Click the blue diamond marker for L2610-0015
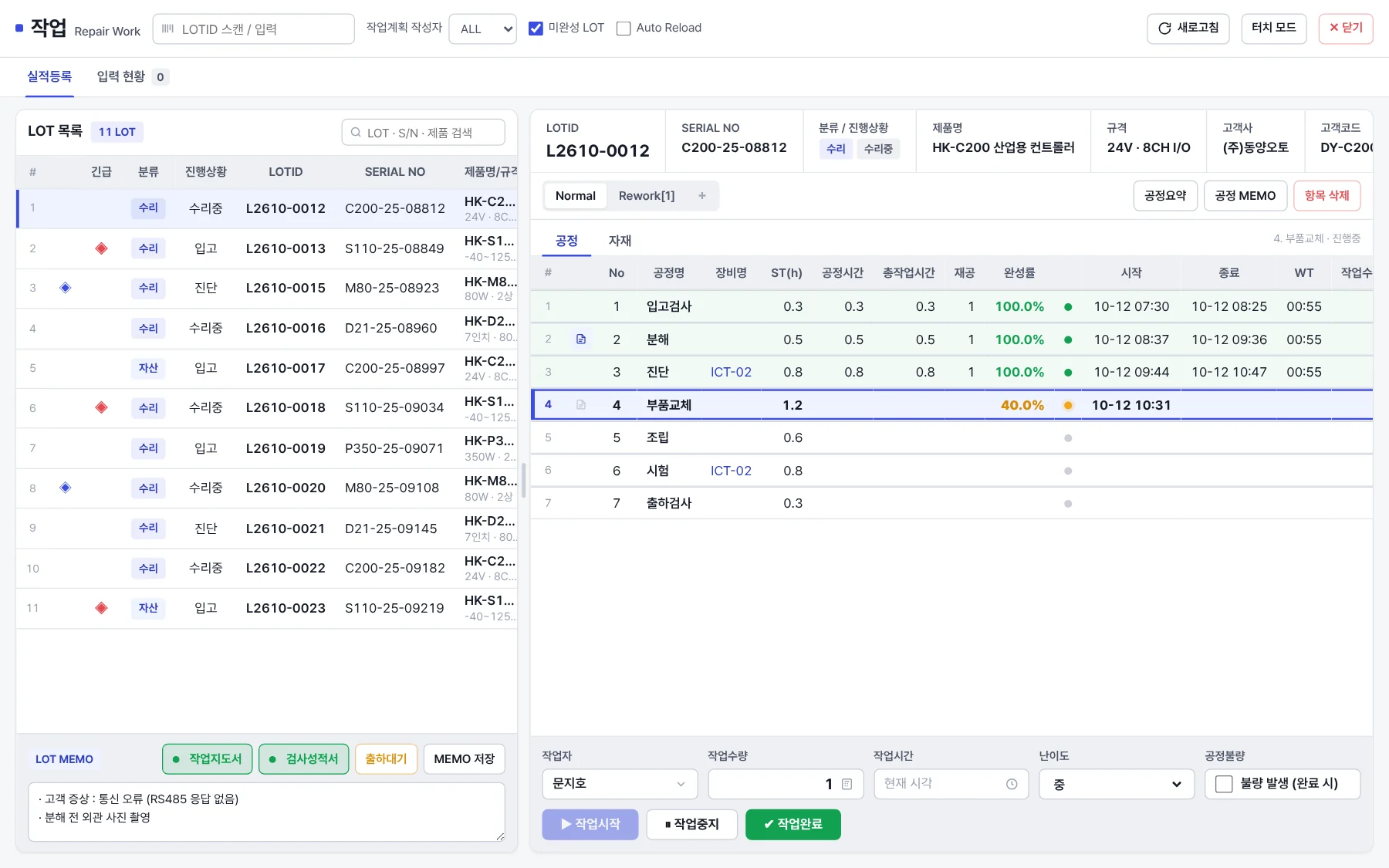The height and width of the screenshot is (868, 1389). [x=66, y=288]
